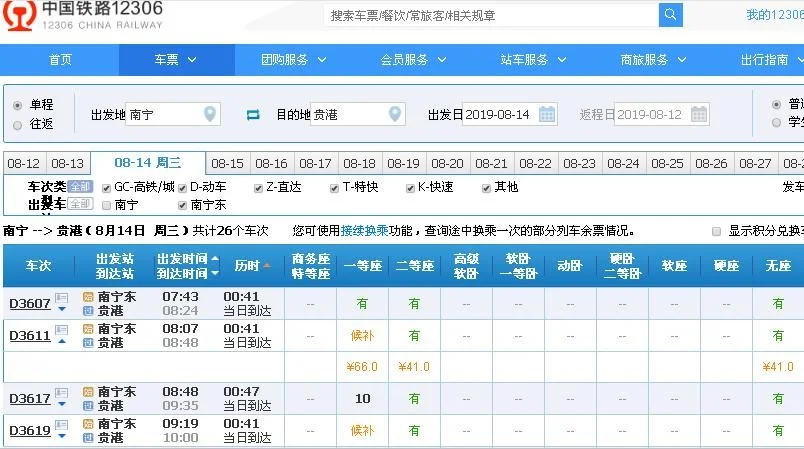
Task: Toggle the T-特快 checkbox
Action: [334, 188]
